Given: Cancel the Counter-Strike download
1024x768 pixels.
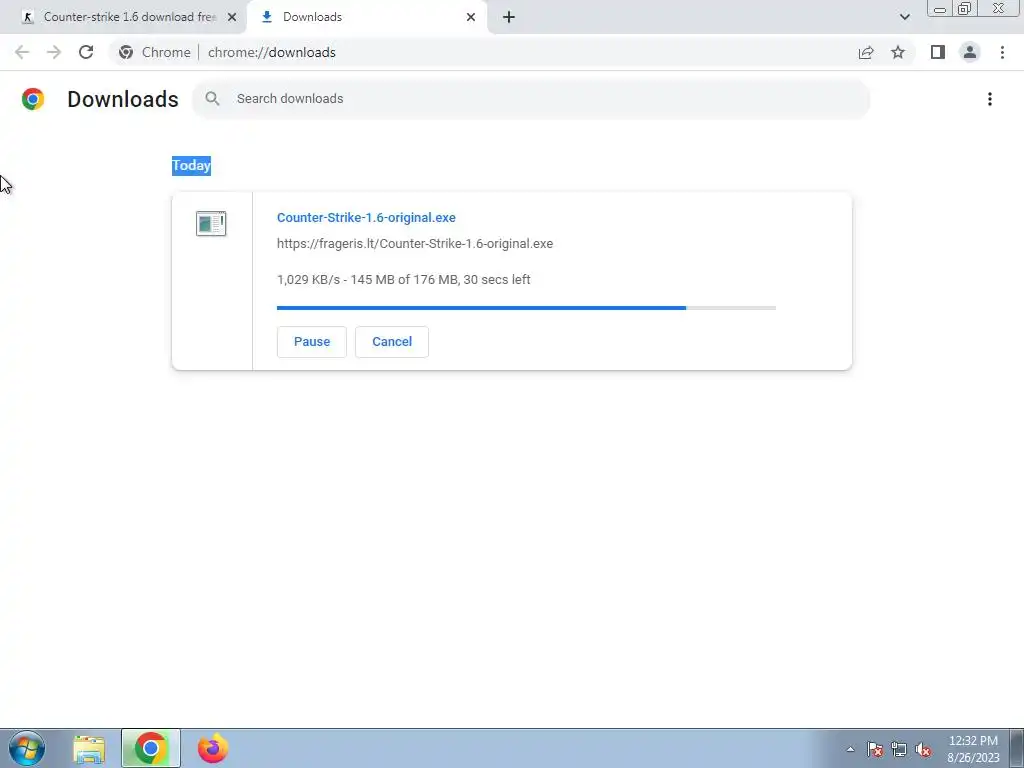Looking at the screenshot, I should click(x=392, y=342).
